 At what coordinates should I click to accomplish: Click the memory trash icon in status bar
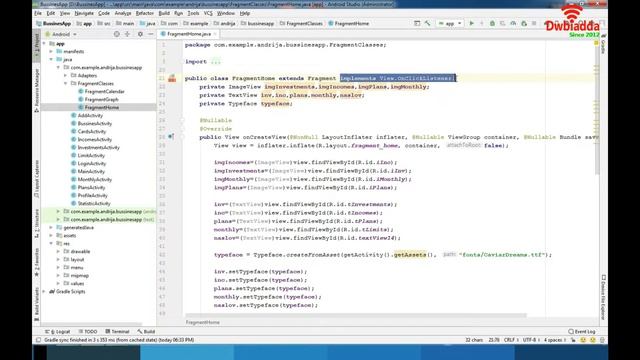point(602,340)
